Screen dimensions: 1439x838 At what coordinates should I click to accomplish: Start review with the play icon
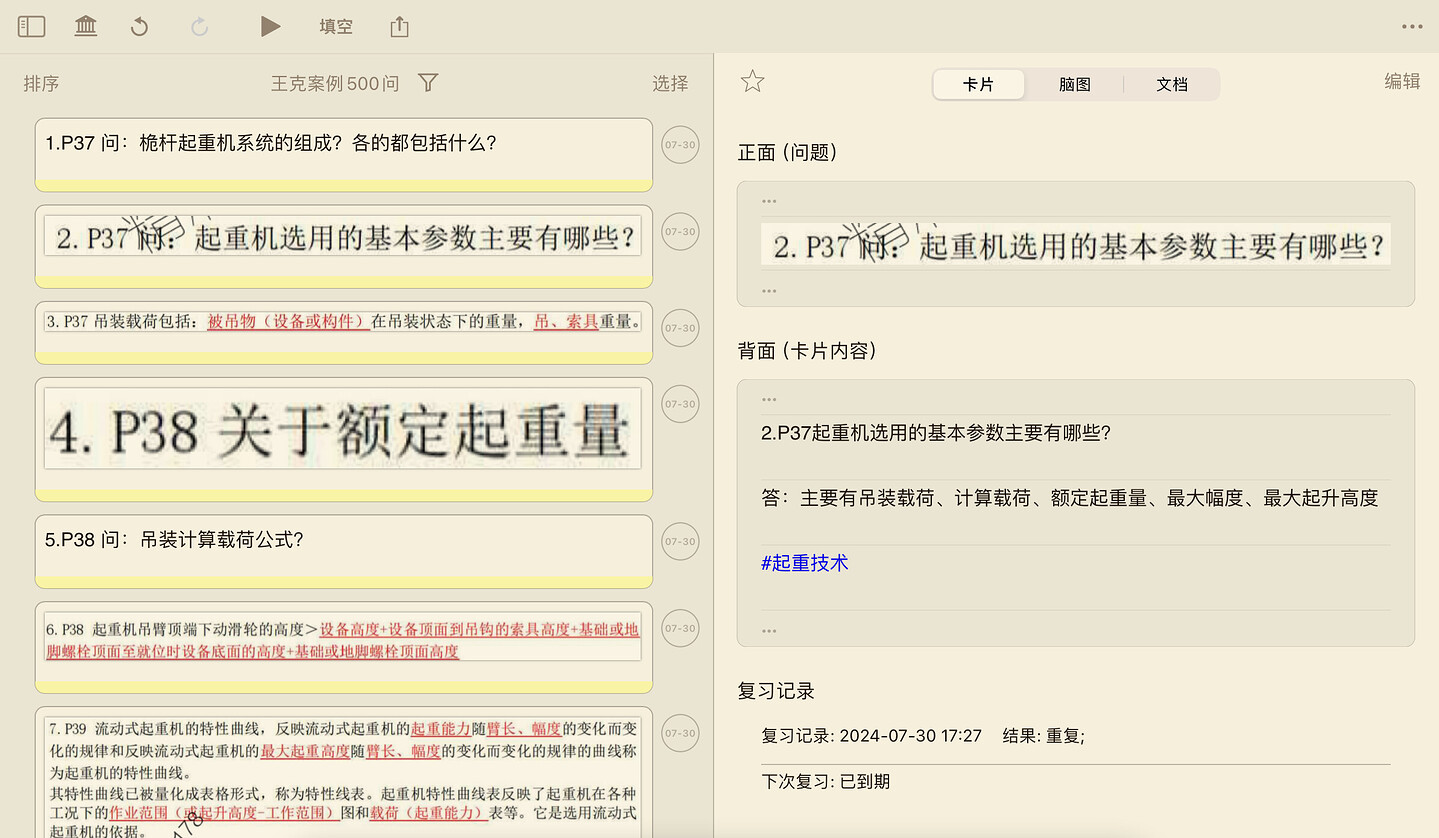[270, 27]
